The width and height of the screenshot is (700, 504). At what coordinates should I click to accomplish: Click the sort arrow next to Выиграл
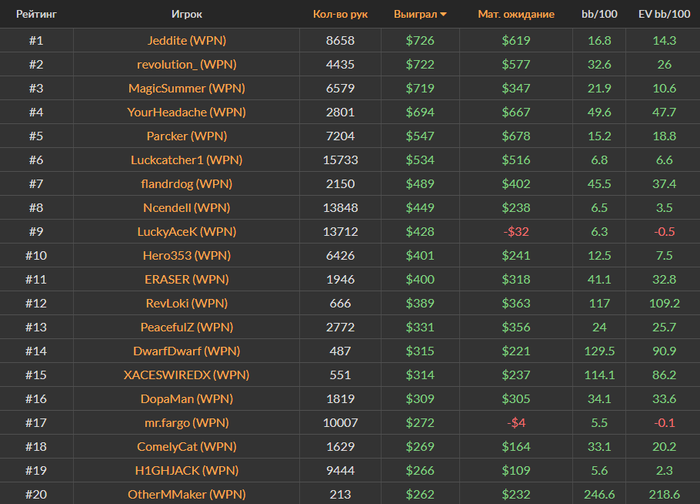444,15
